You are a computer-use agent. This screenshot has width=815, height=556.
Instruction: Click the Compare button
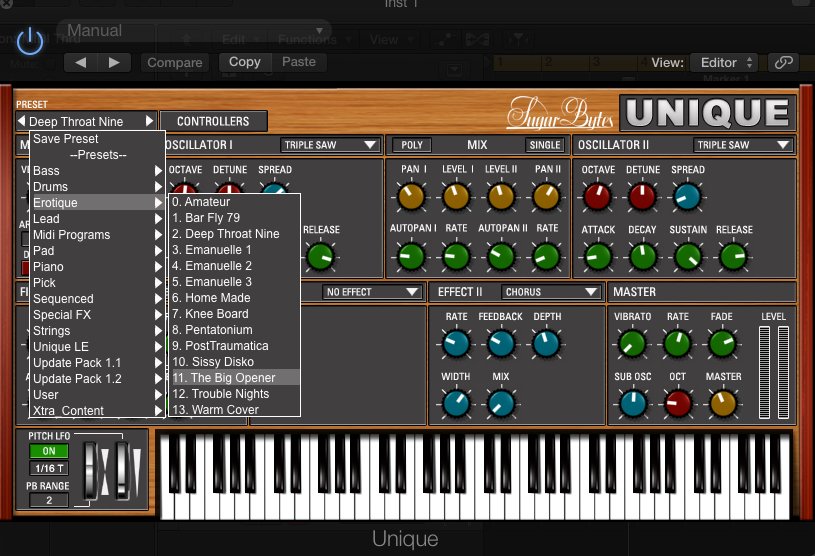(175, 62)
